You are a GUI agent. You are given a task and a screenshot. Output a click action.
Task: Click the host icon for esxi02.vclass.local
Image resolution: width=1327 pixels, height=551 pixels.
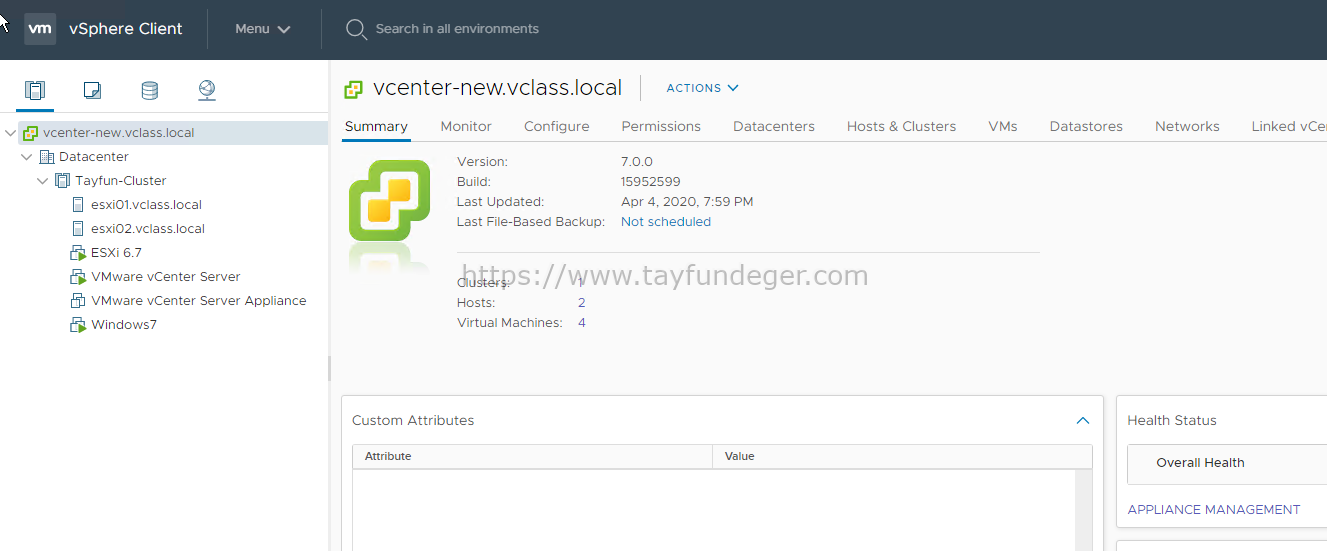click(x=78, y=229)
